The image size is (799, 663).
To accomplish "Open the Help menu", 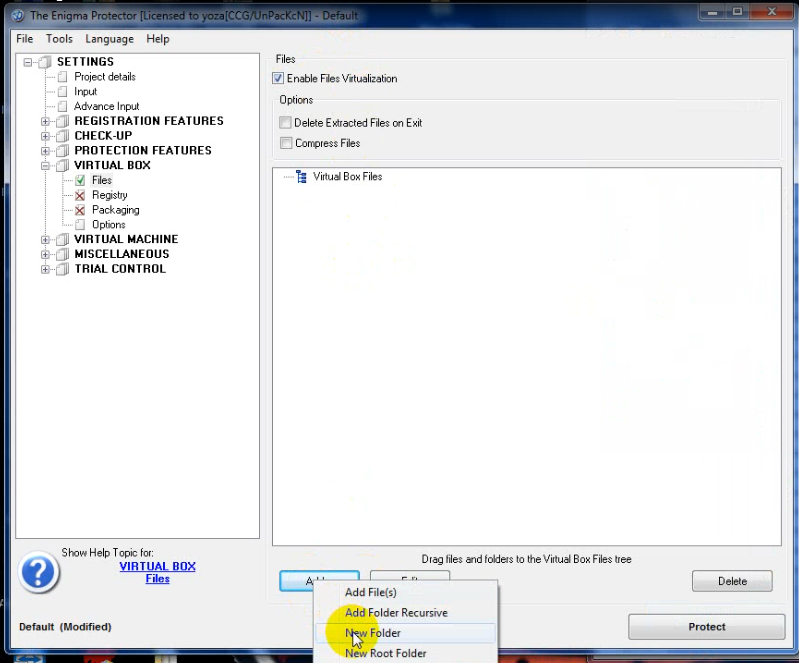I will pos(157,39).
